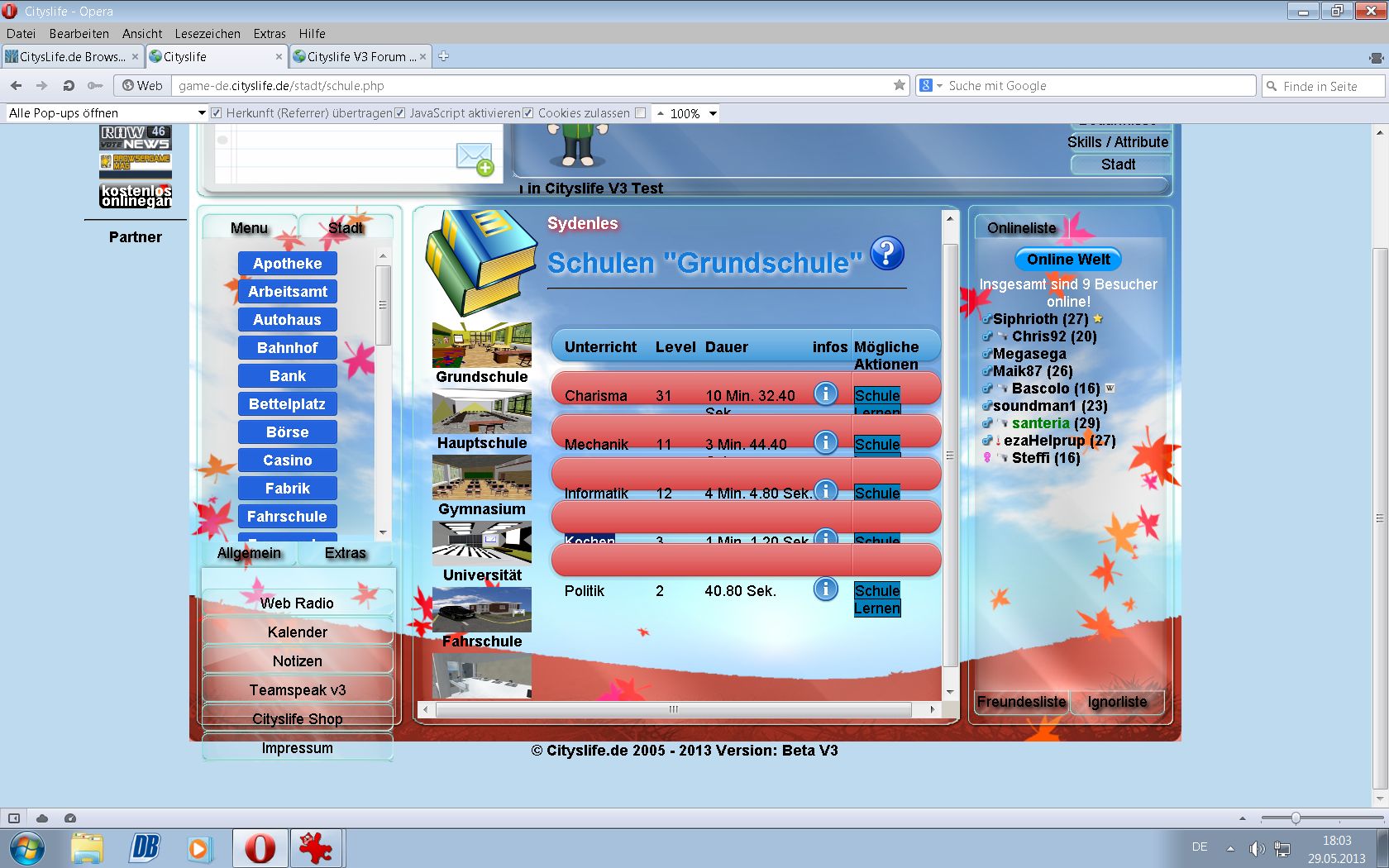
Task: Toggle the Herkunft (Referrer) übertragen checkbox
Action: coord(217,113)
